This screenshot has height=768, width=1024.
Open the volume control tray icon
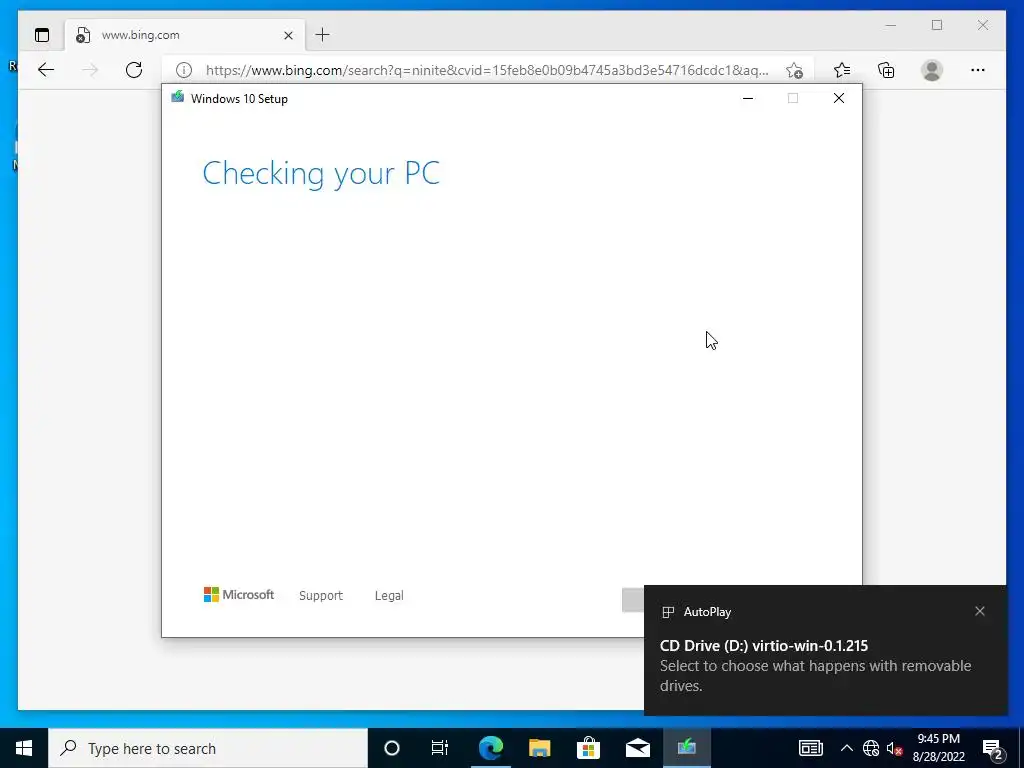click(894, 748)
